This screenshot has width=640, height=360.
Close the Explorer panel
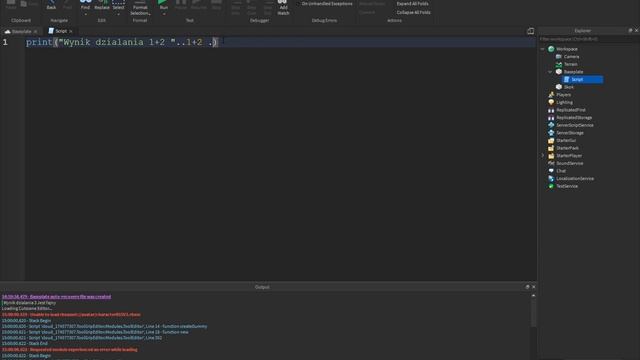[x=636, y=31]
